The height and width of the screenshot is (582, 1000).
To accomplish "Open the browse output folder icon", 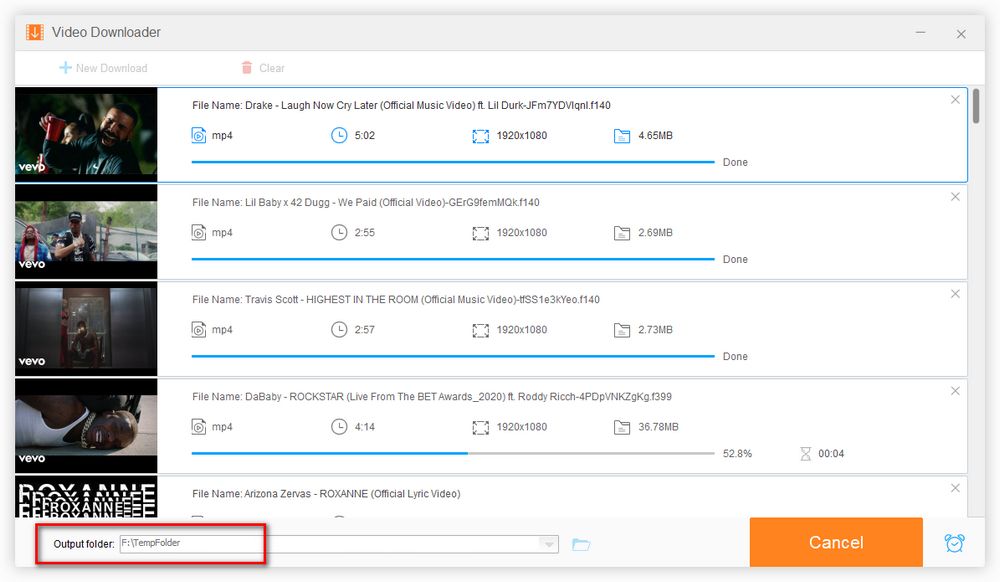I will (581, 544).
